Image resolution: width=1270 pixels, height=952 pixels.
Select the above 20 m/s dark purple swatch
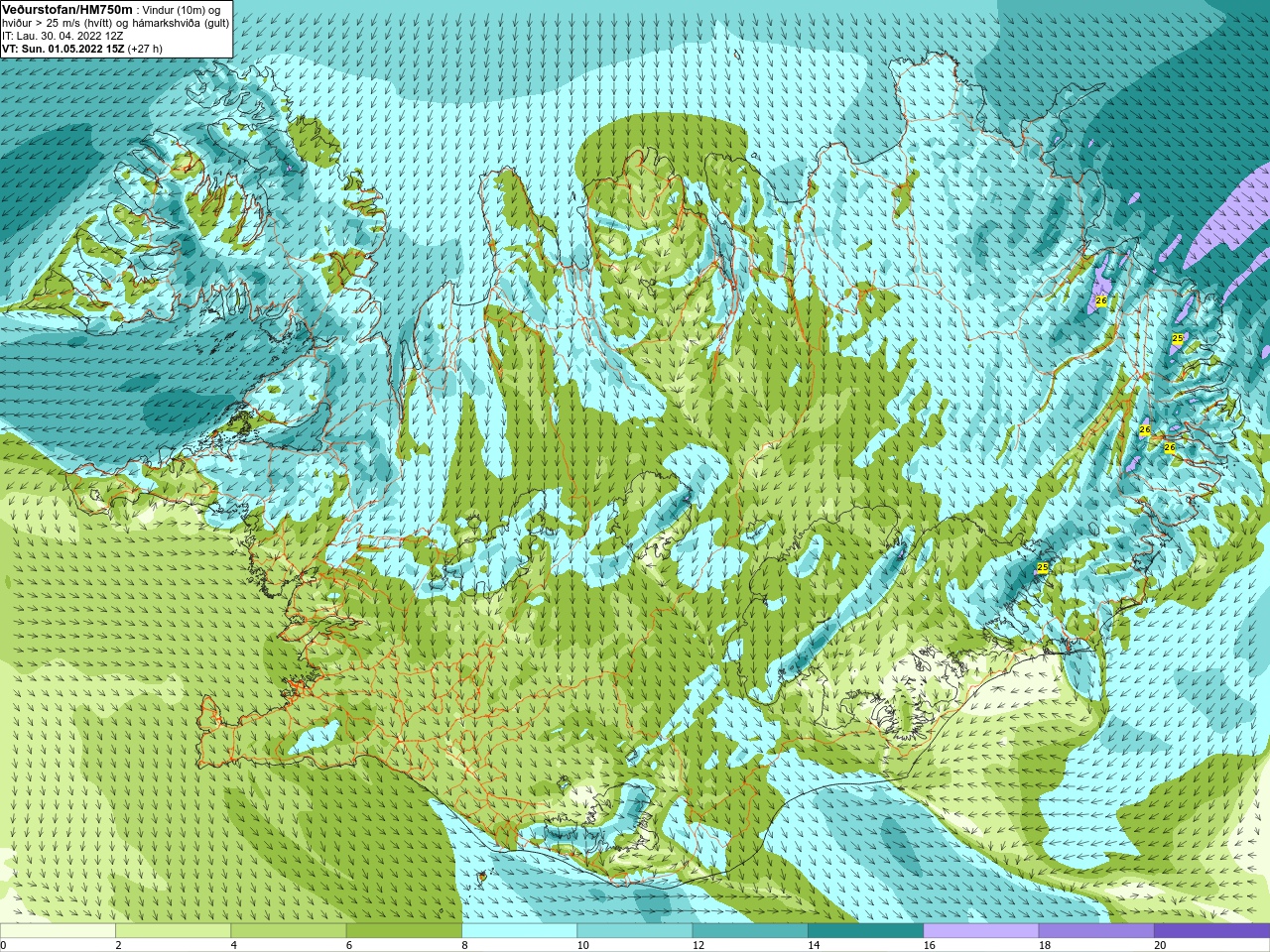[1211, 931]
